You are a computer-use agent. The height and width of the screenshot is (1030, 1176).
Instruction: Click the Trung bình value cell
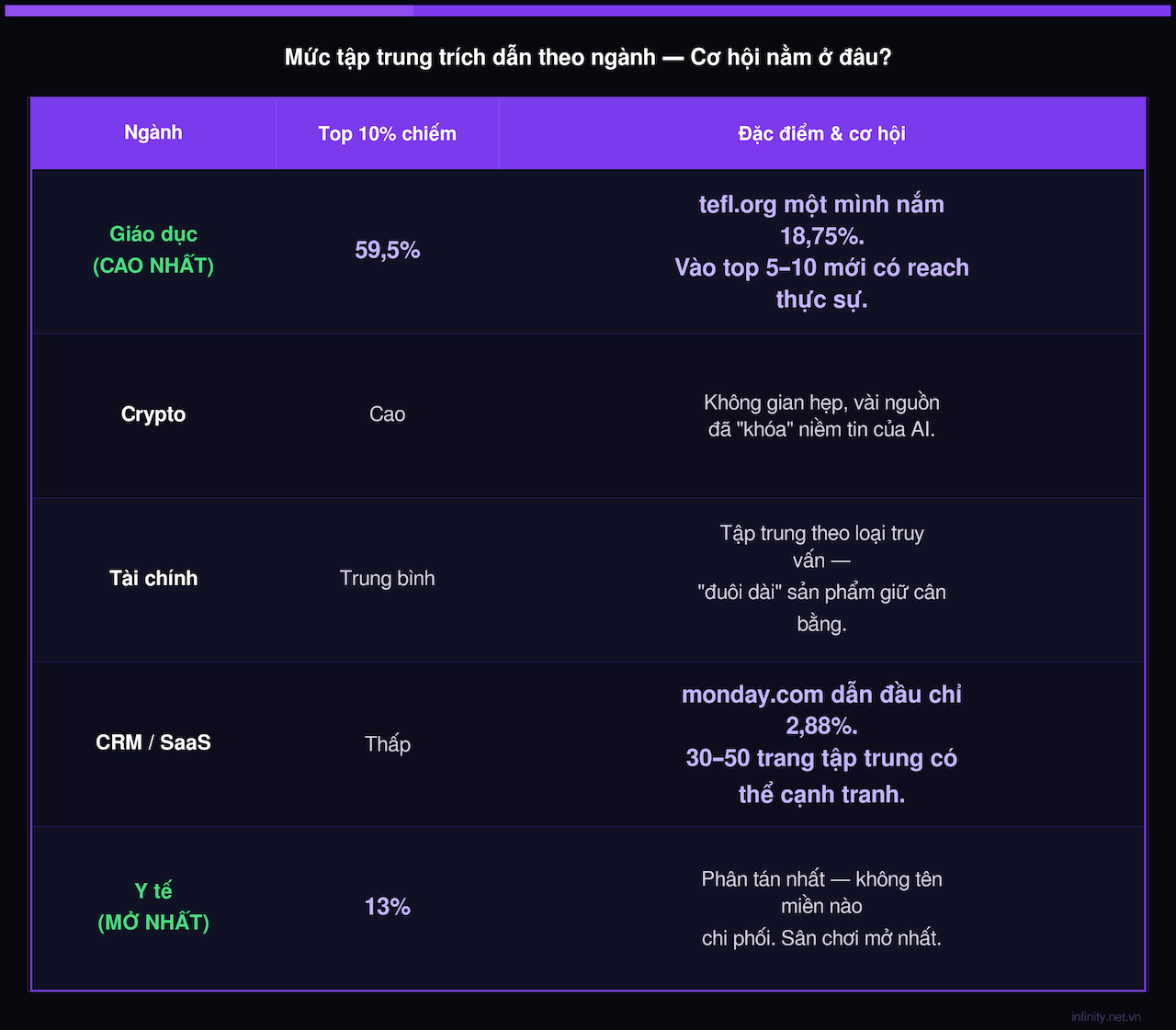387,578
